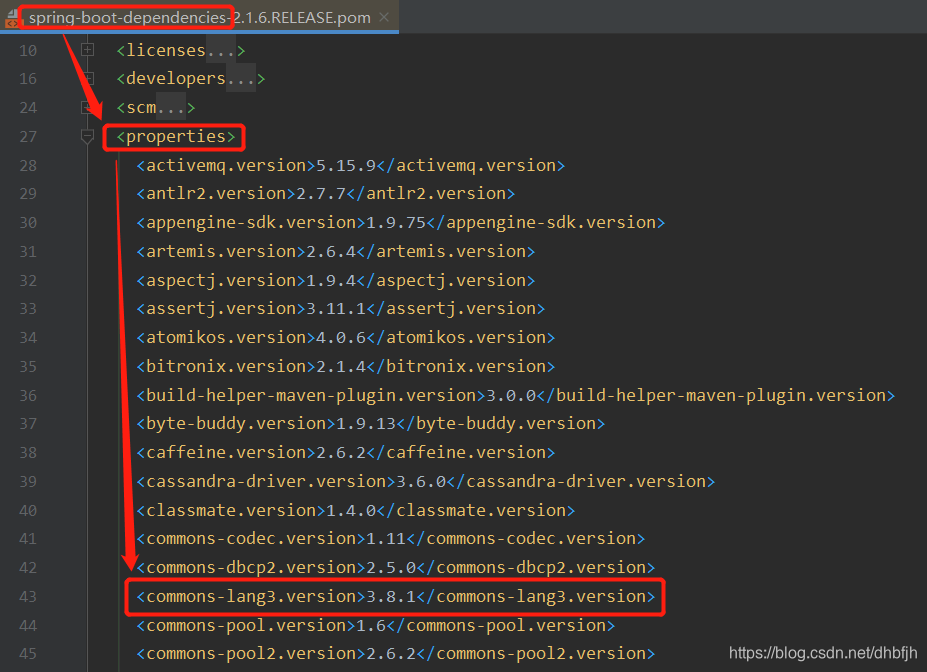Click the commons-codec.version 1.11 line
This screenshot has height=672, width=927.
(391, 538)
